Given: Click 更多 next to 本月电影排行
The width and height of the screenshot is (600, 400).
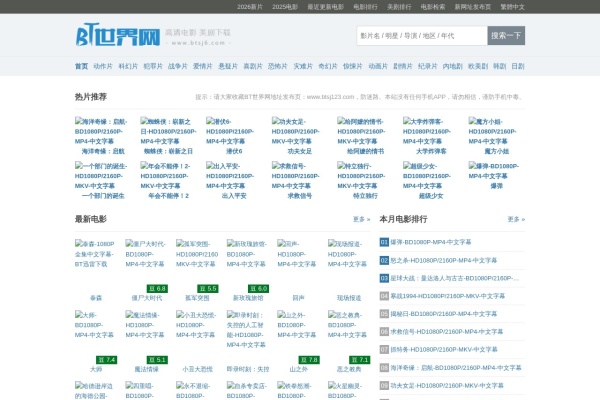Looking at the screenshot, I should pos(516,219).
